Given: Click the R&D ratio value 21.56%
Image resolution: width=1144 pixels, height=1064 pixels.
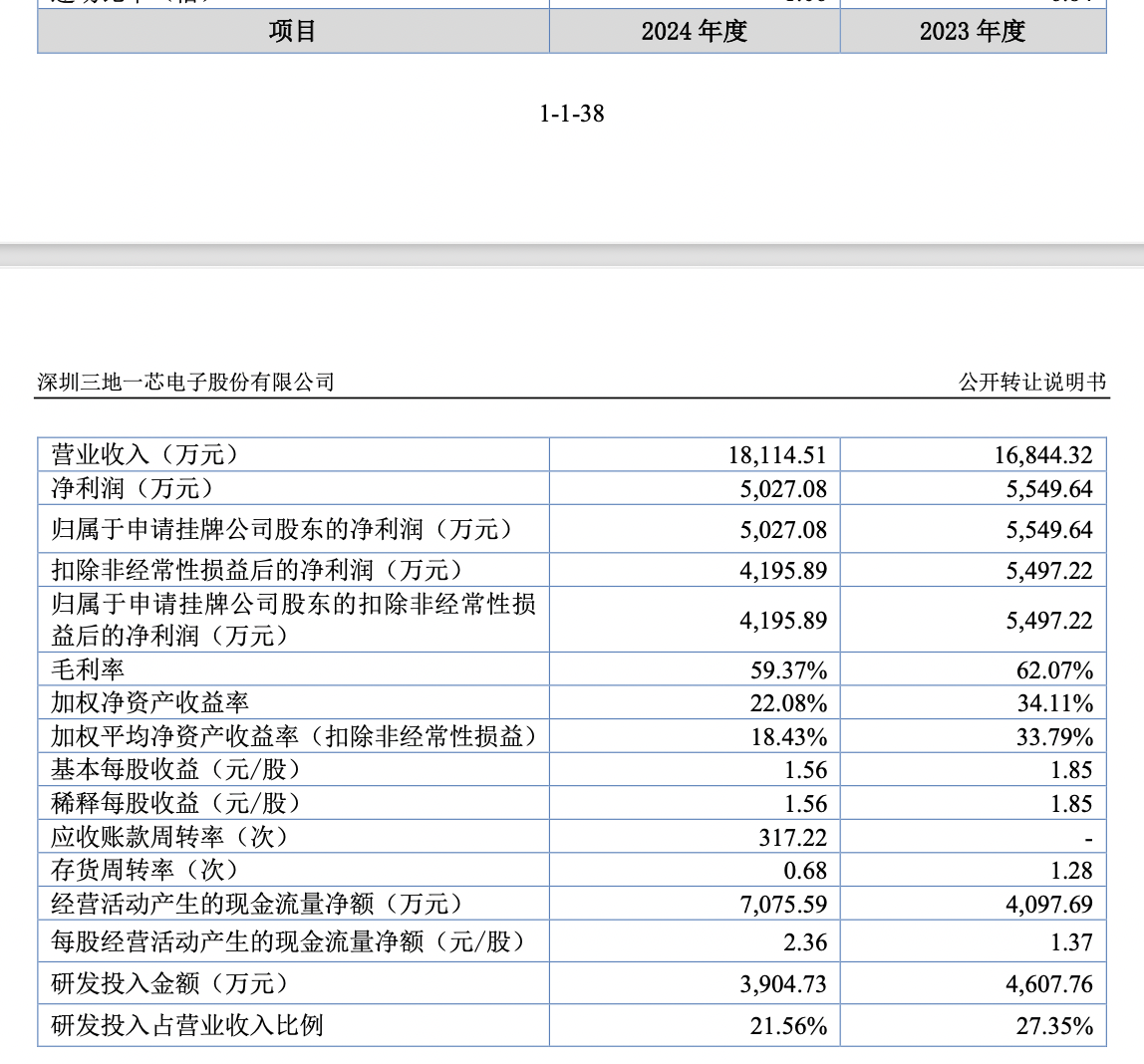Looking at the screenshot, I should click(x=788, y=1025).
